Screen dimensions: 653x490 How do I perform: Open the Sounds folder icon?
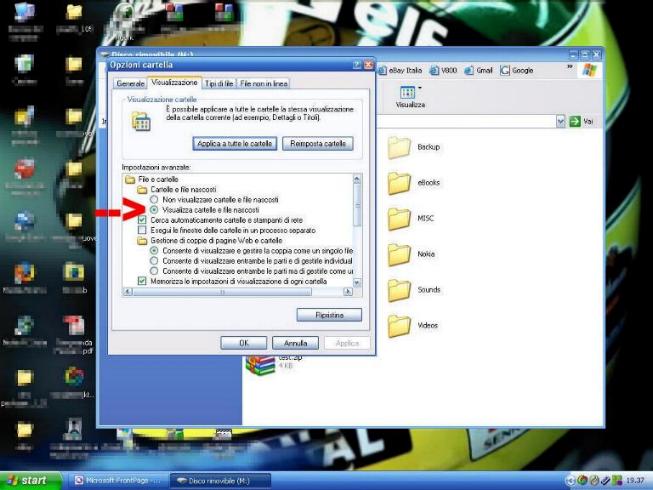click(399, 290)
